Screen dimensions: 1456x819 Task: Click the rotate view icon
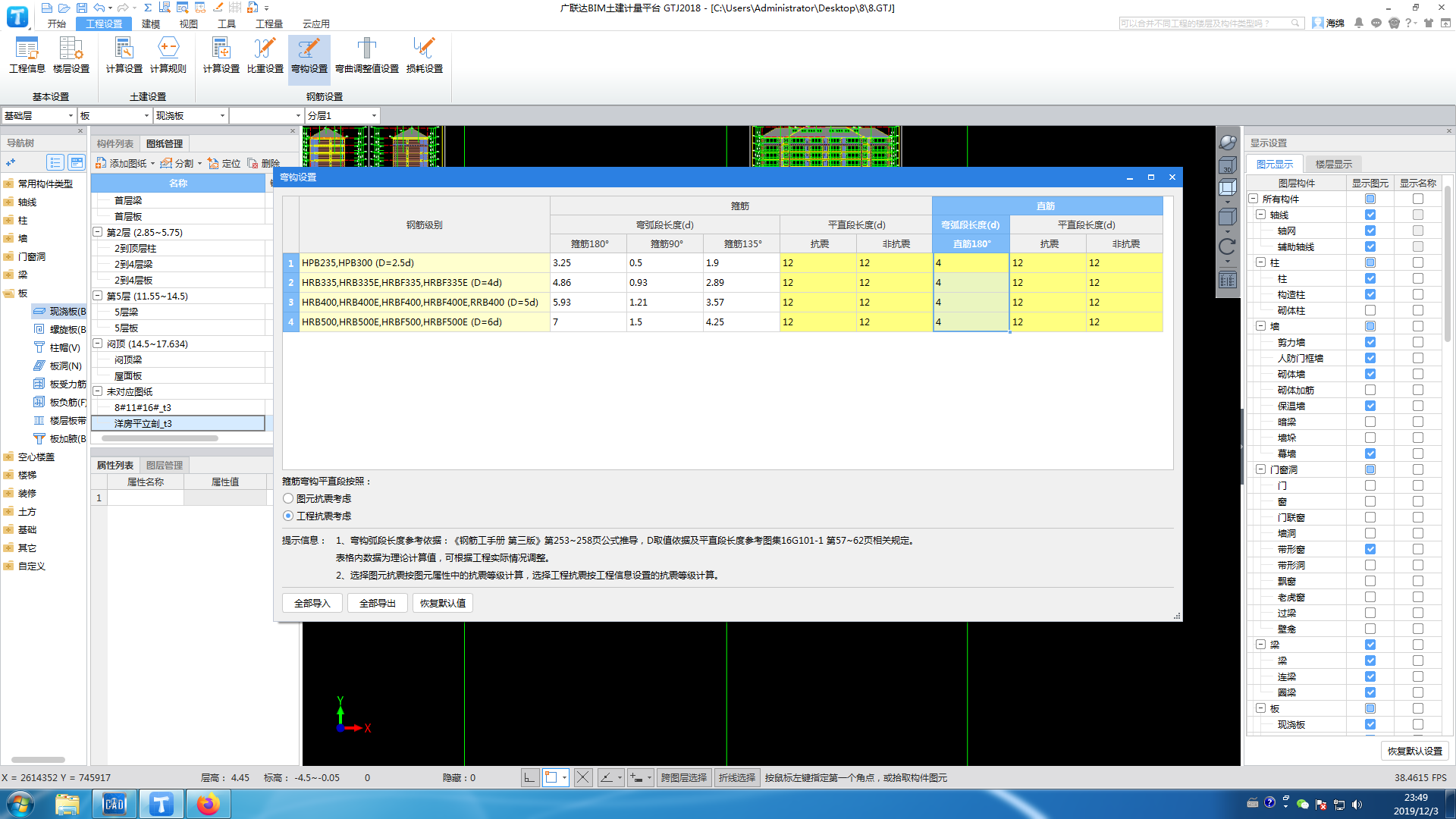click(1228, 246)
